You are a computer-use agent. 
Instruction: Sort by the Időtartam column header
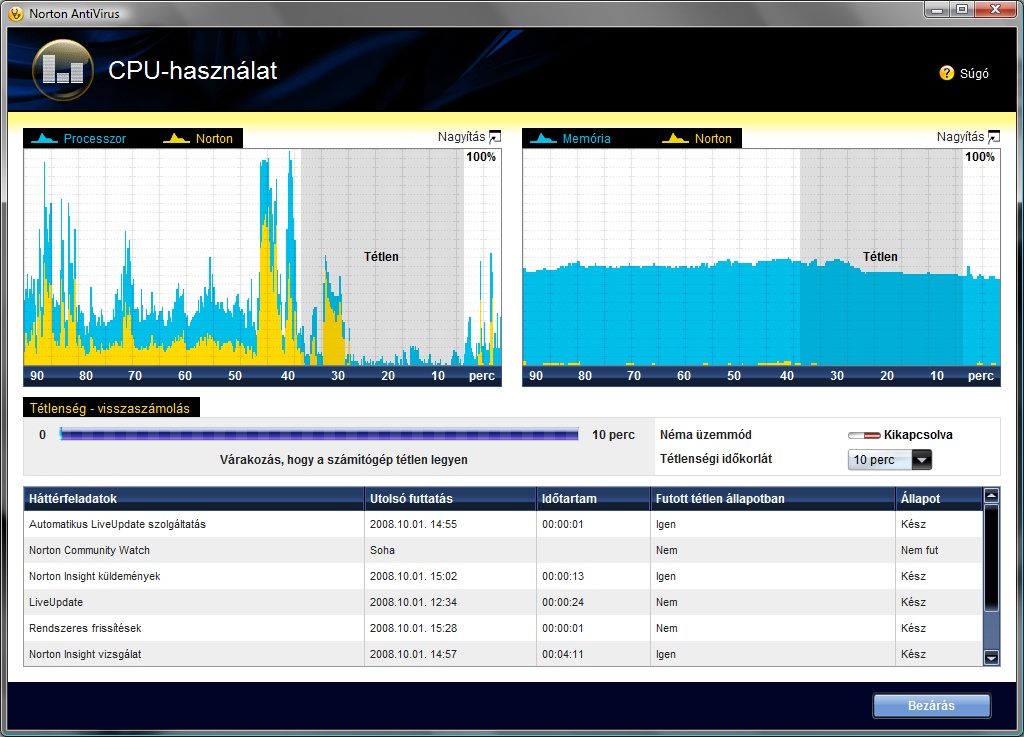point(593,498)
